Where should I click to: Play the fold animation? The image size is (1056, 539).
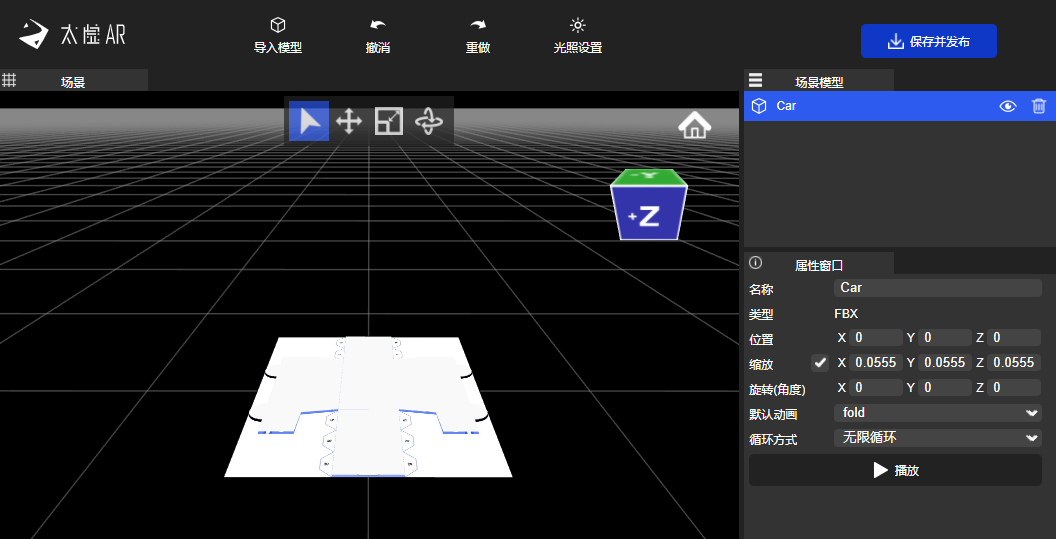895,470
